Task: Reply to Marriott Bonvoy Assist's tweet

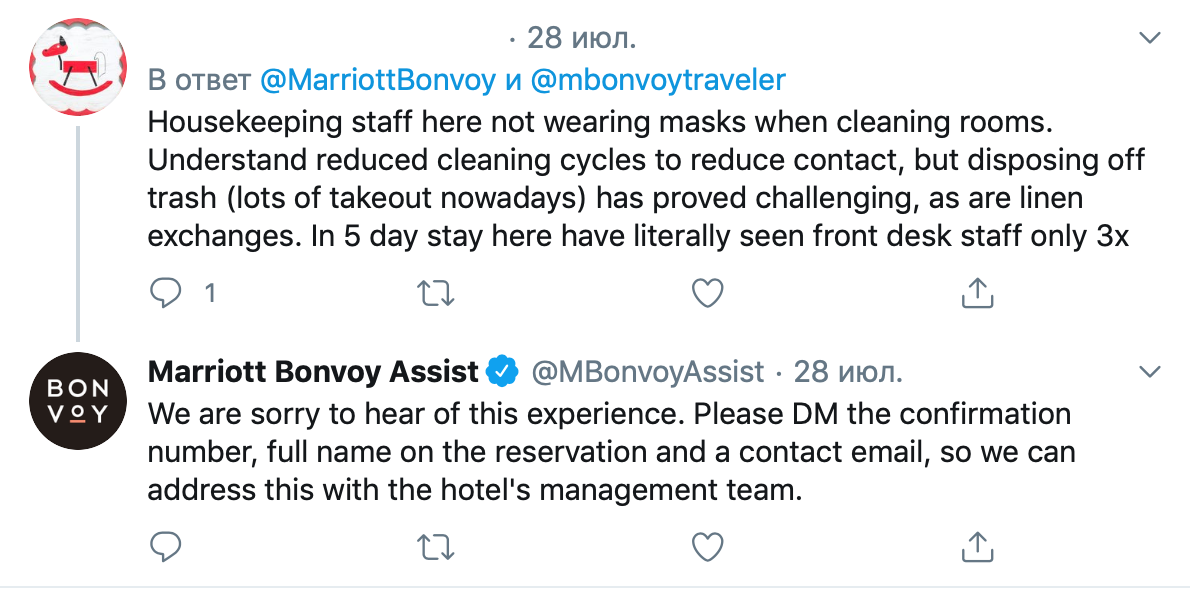Action: (x=166, y=546)
